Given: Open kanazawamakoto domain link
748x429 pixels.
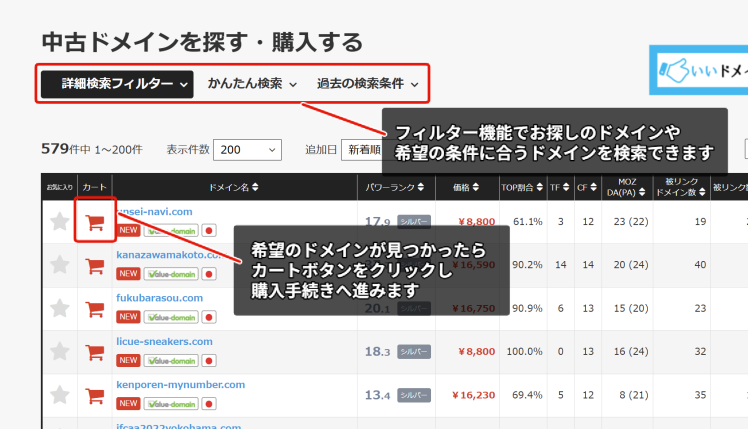Looking at the screenshot, I should pos(168,255).
